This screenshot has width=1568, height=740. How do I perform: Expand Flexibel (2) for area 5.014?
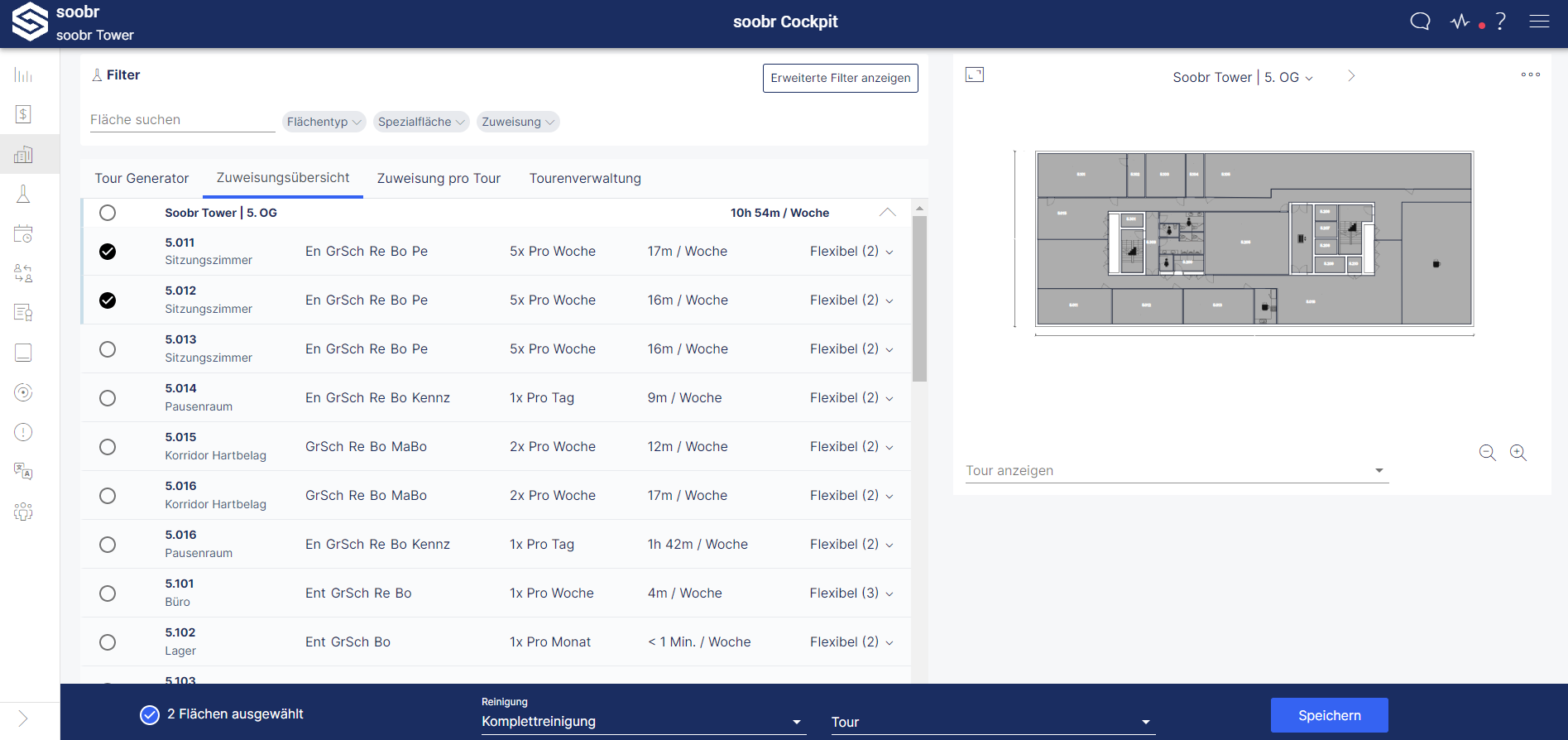(x=851, y=398)
